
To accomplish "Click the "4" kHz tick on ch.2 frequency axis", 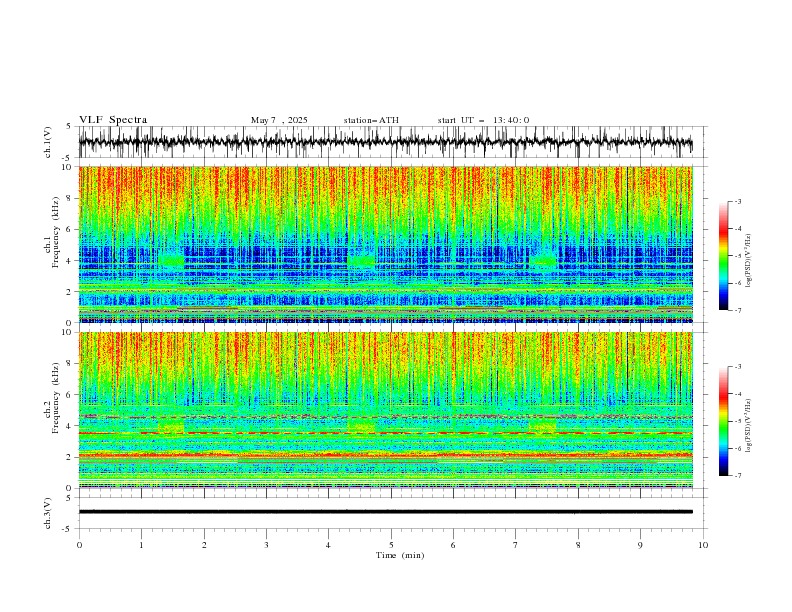I will coord(69,426).
